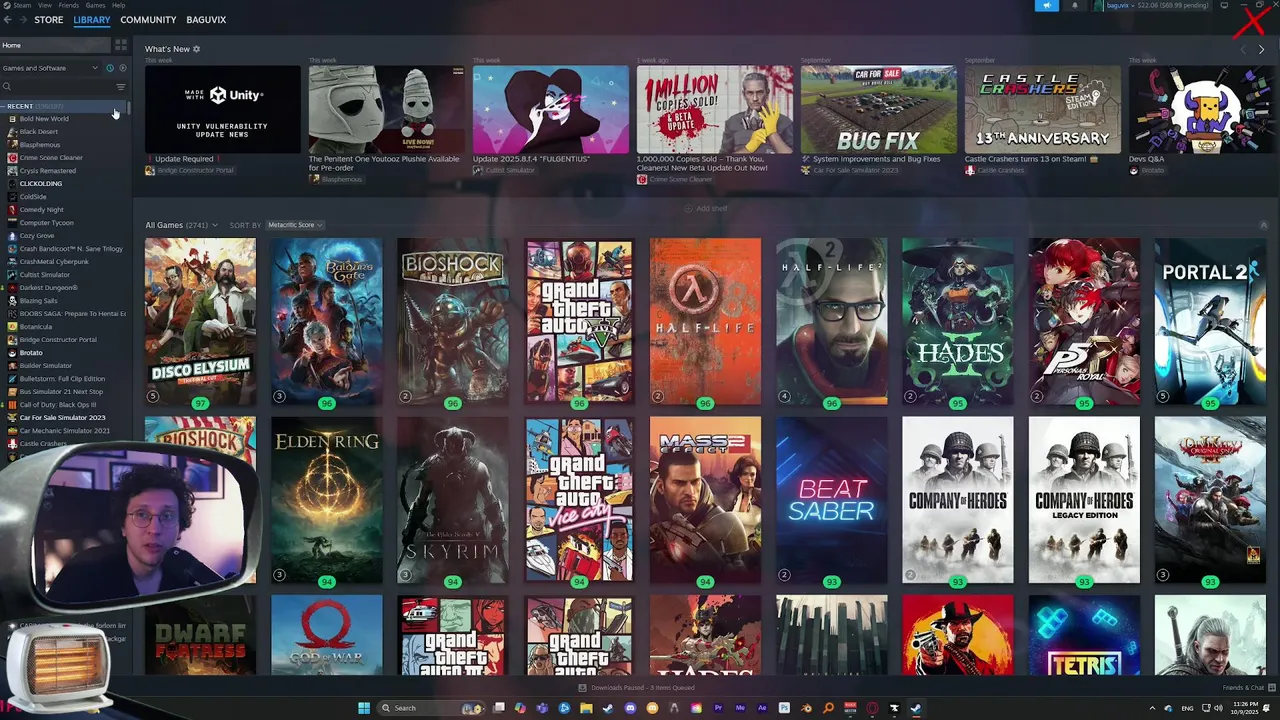This screenshot has height=720, width=1280.
Task: Open Disco Elysium game cover
Action: click(200, 321)
